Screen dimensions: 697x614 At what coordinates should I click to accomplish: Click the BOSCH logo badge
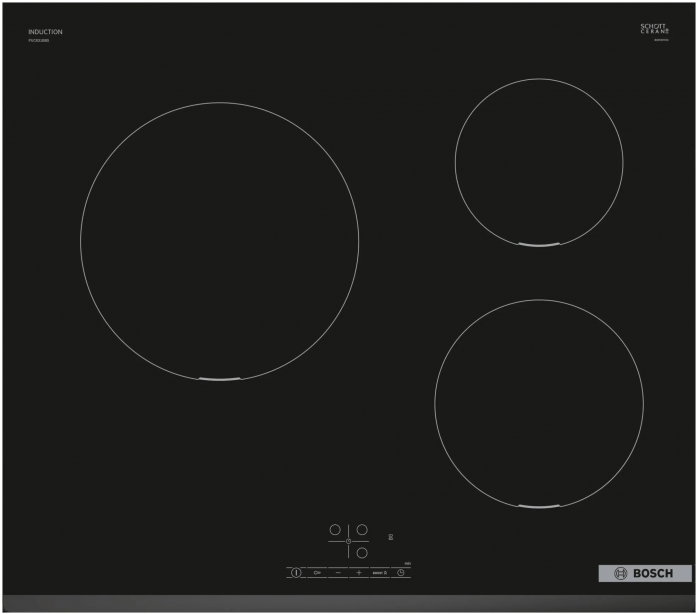[645, 573]
